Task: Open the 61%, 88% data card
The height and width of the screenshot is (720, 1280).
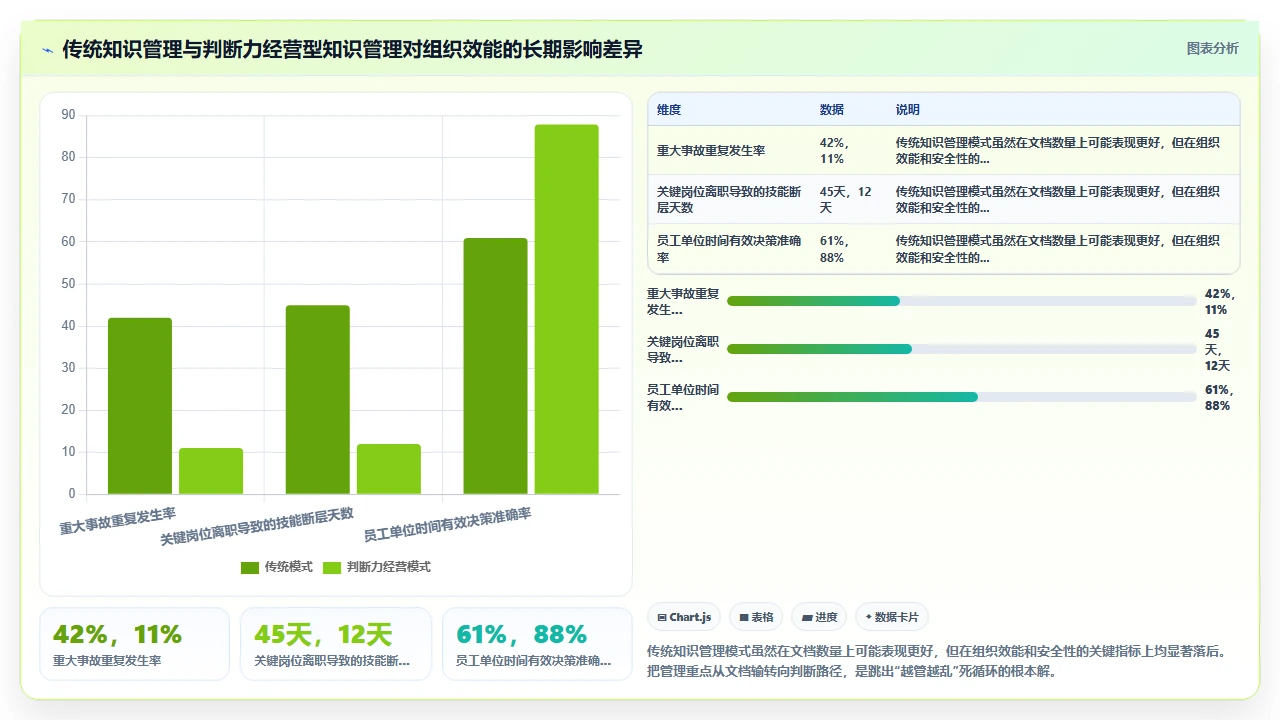Action: 537,644
